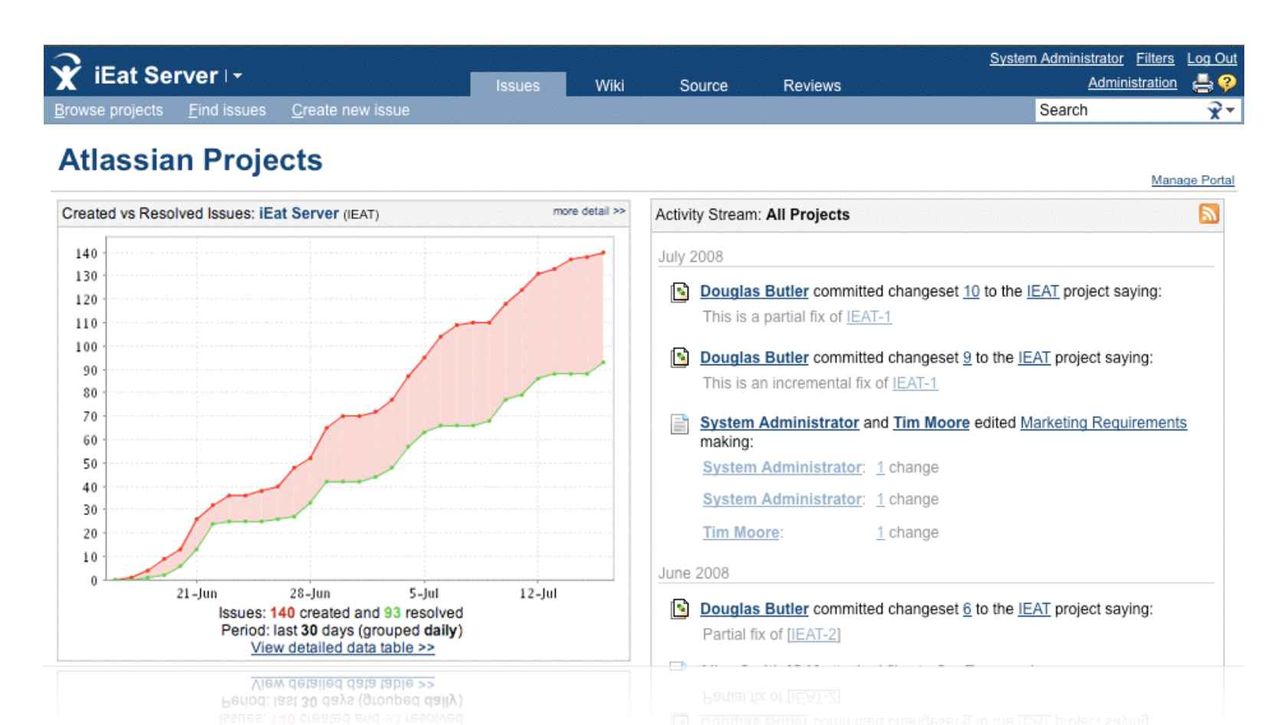Open the yellow help question icon
This screenshot has height=725, width=1288.
point(1227,84)
